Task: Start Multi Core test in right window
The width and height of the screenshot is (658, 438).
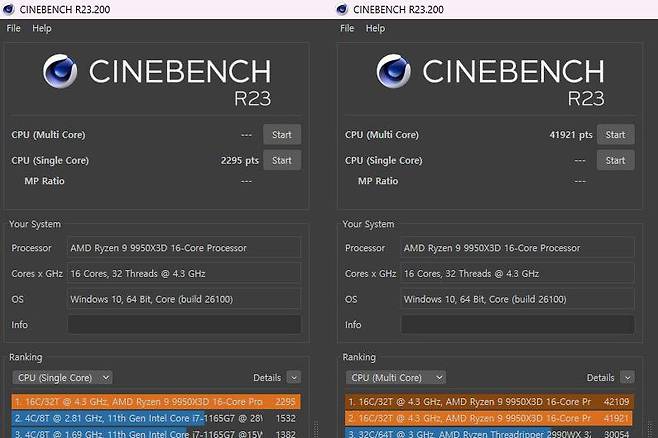Action: [615, 135]
